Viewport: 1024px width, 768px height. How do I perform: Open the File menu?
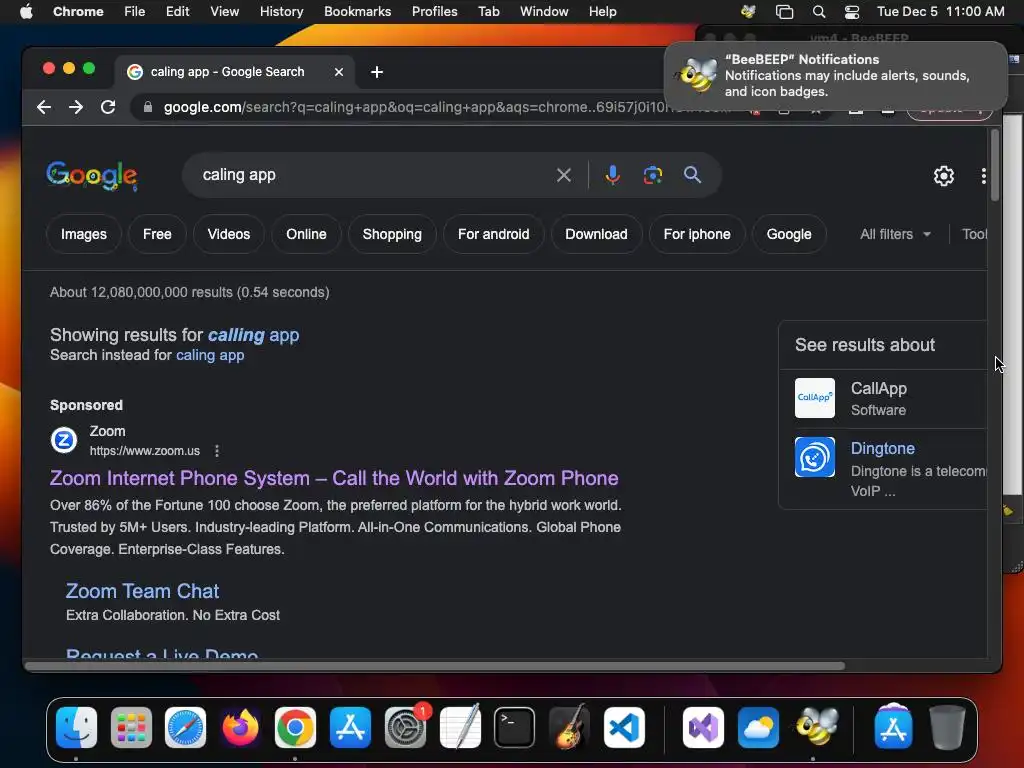click(x=135, y=12)
